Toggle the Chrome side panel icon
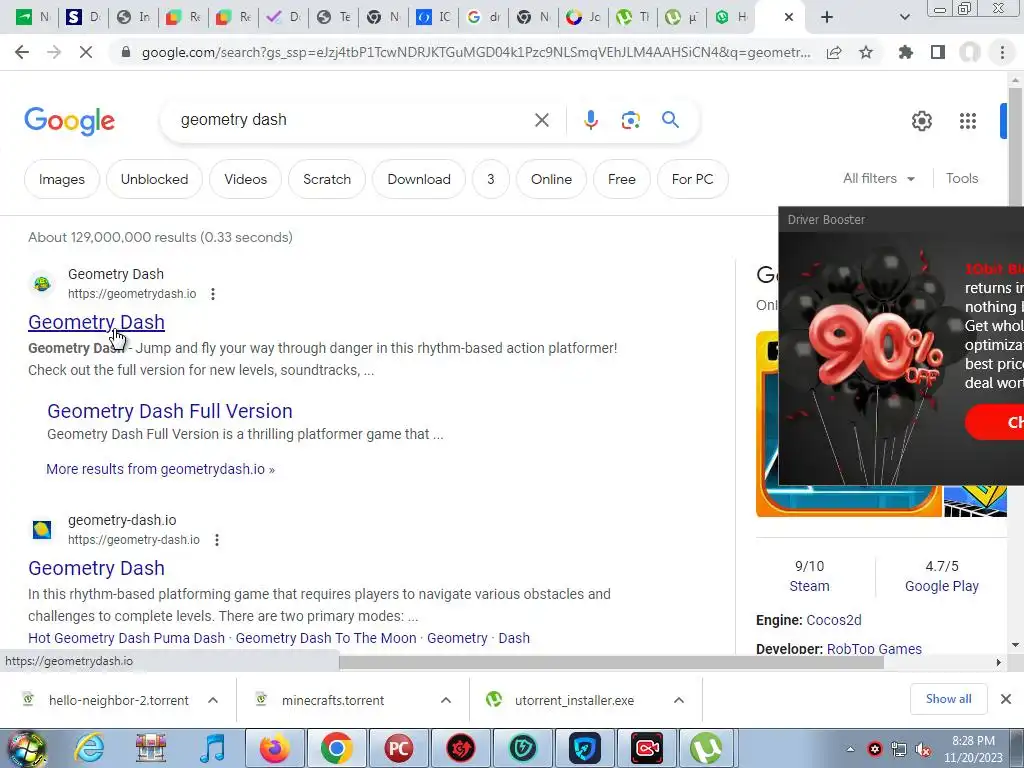1024x768 pixels. click(x=938, y=53)
